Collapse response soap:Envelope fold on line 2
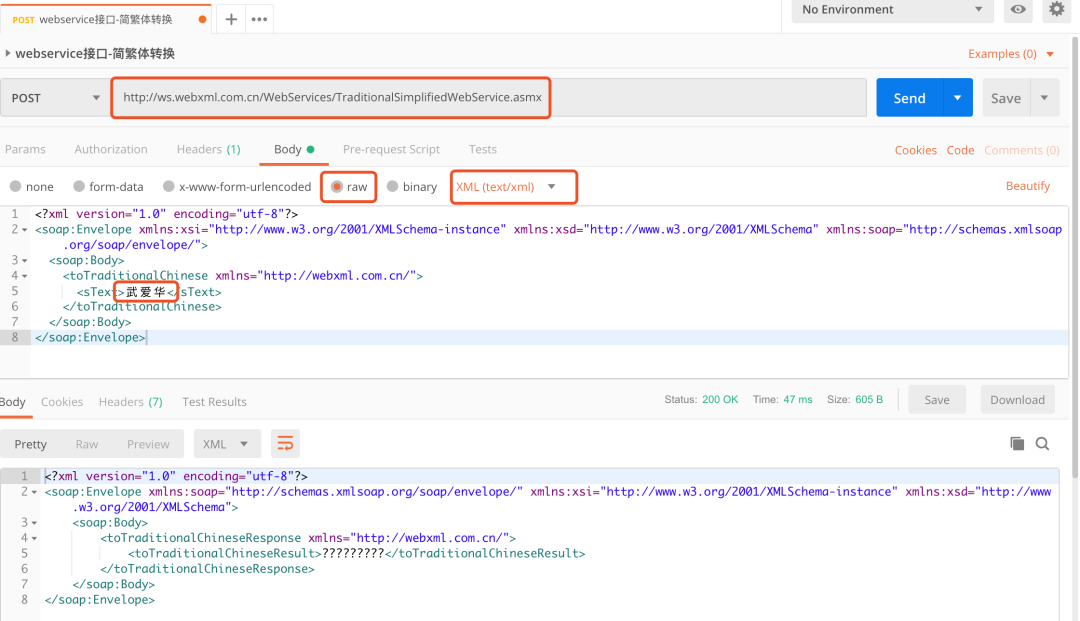 coord(34,492)
